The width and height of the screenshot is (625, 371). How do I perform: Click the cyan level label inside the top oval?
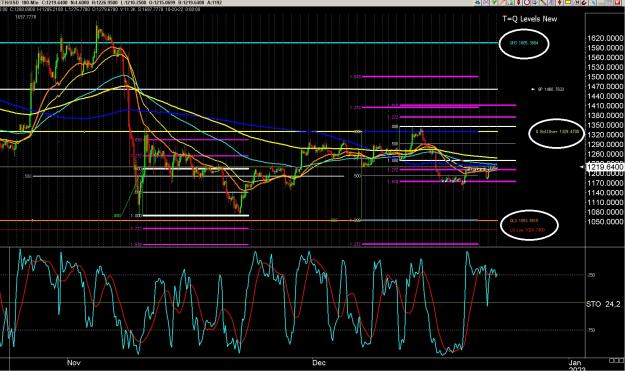524,43
